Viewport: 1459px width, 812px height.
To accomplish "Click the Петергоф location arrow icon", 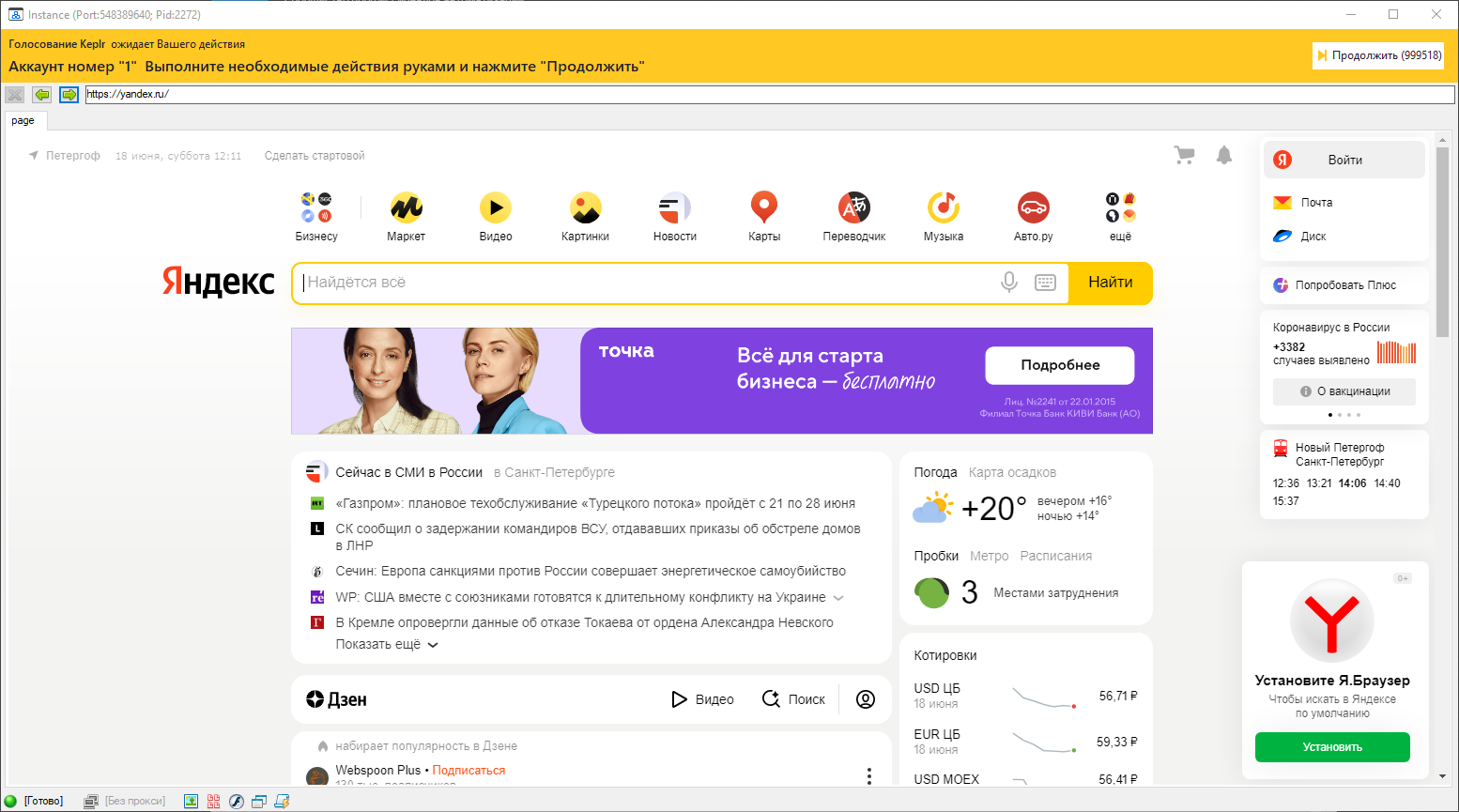I will pos(34,156).
